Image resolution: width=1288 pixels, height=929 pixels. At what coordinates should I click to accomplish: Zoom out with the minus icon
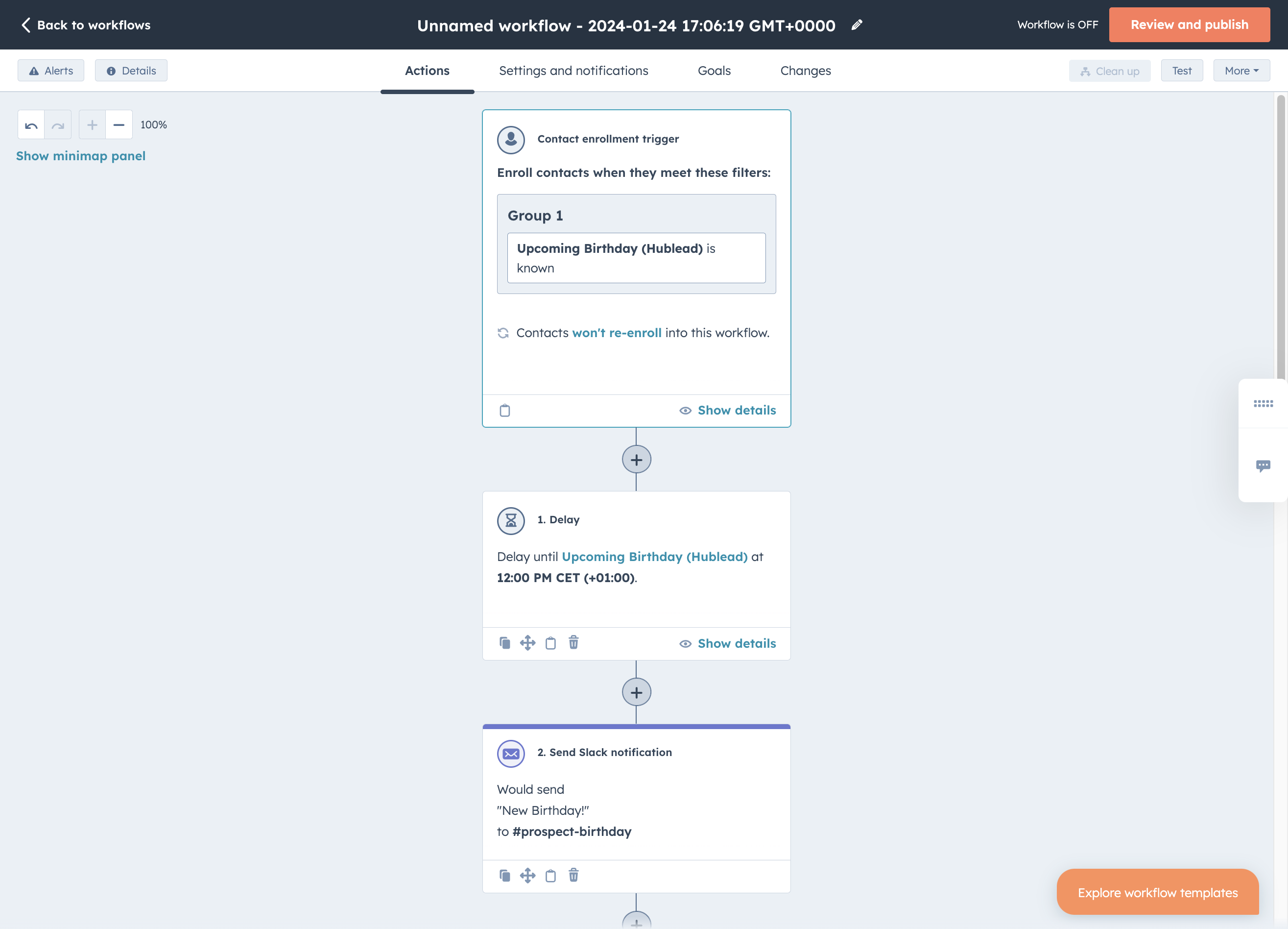[119, 124]
